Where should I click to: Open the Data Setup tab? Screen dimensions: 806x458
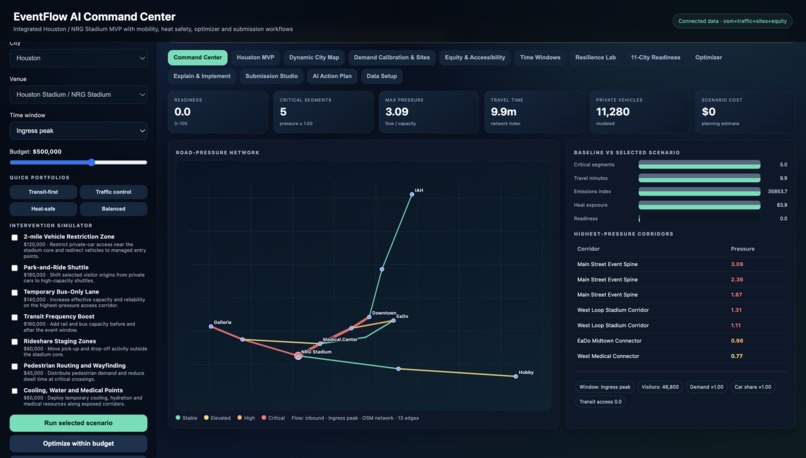[x=381, y=76]
